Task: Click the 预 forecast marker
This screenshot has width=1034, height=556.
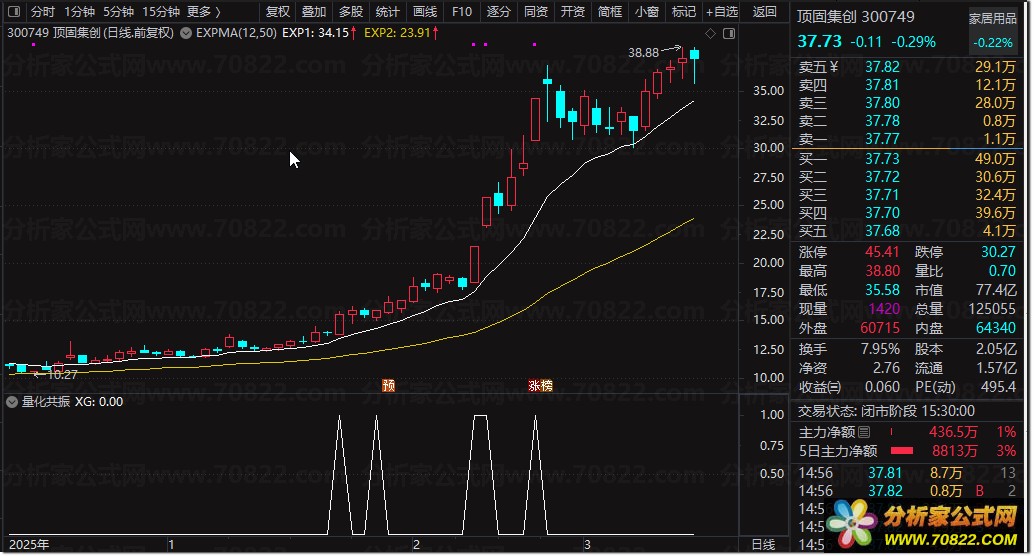Action: pyautogui.click(x=388, y=385)
